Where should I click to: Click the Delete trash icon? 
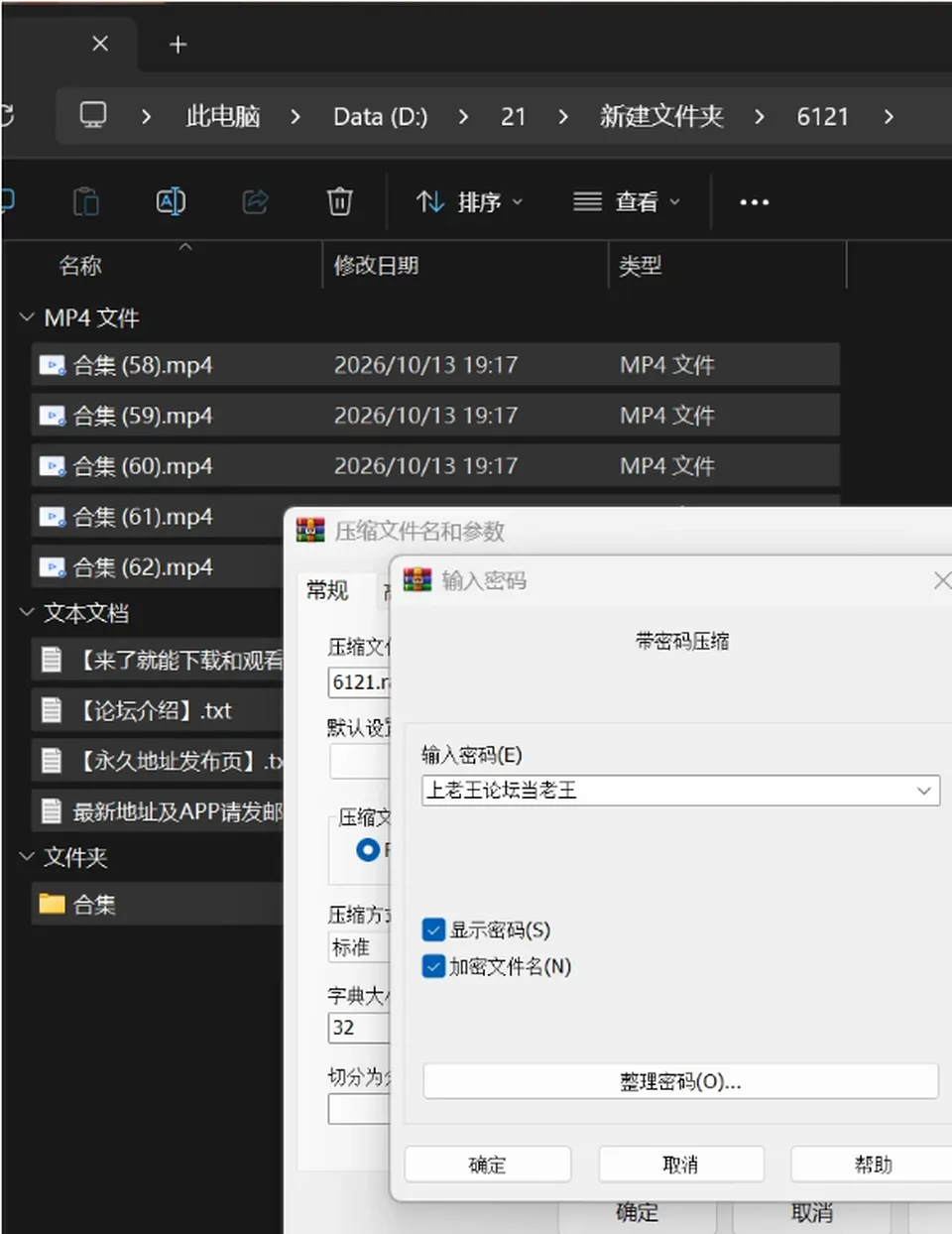339,201
